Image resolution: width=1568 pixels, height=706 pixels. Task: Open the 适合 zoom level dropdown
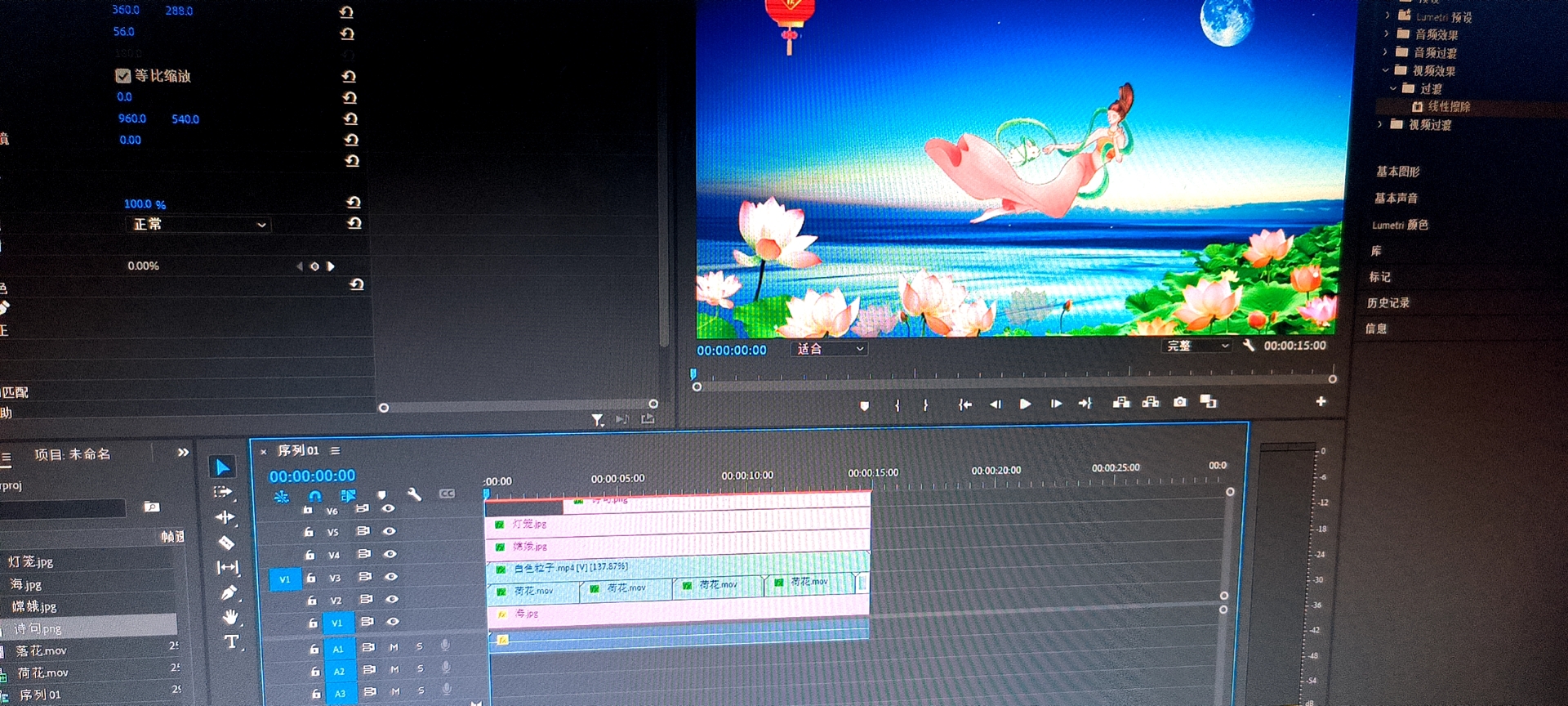point(829,349)
